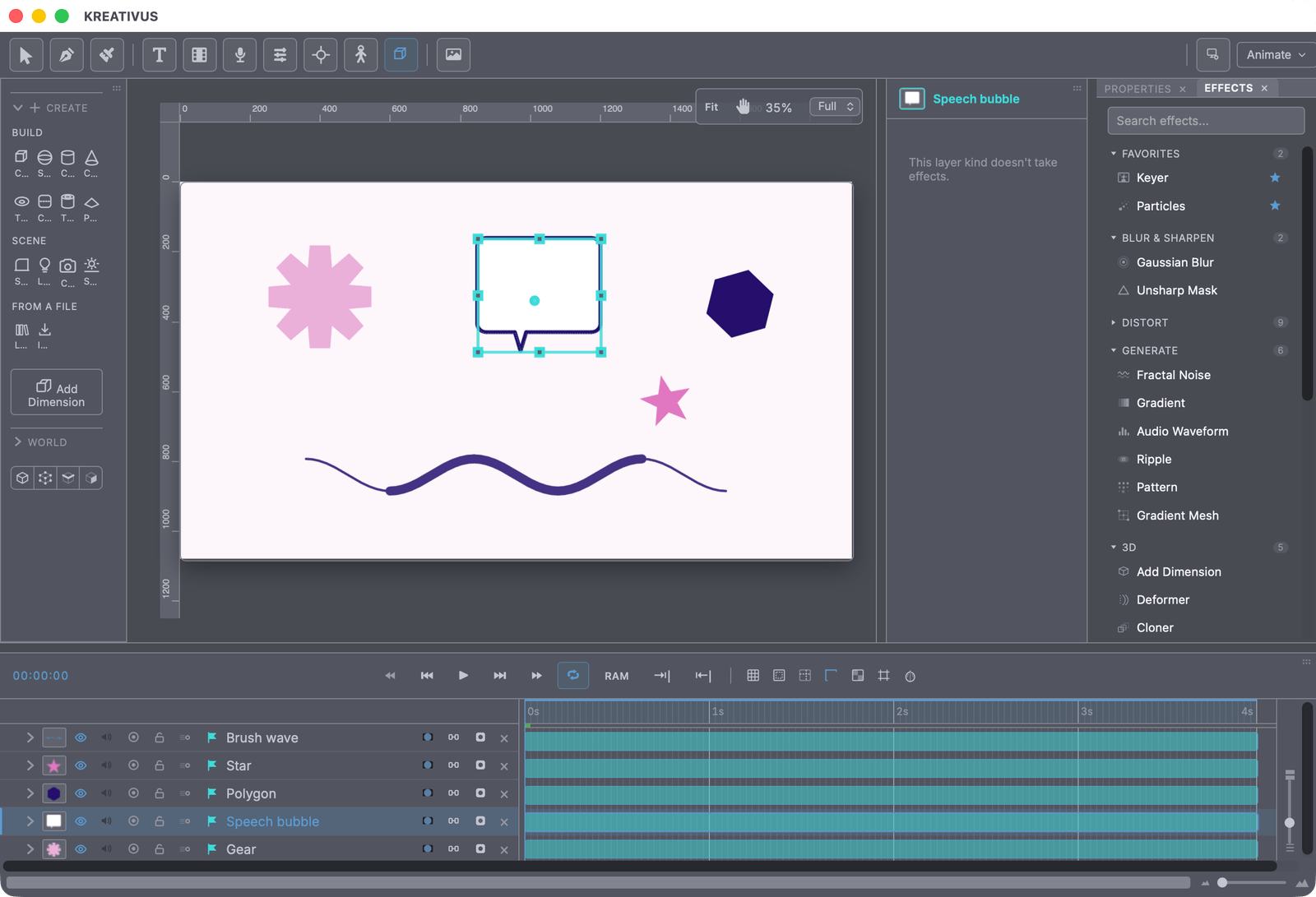The width and height of the screenshot is (1316, 897).
Task: Hide the Speech bubble layer
Action: (81, 821)
